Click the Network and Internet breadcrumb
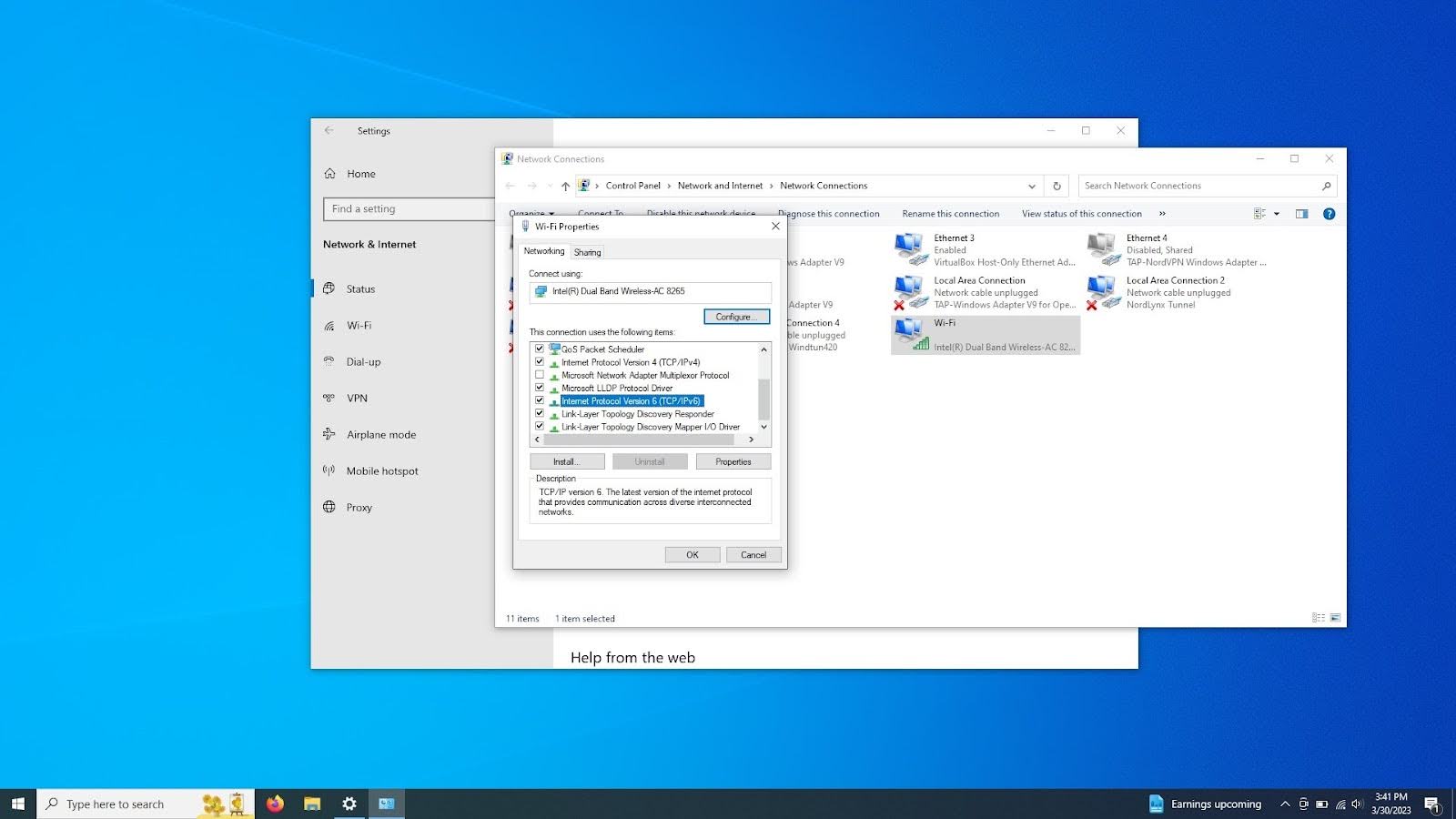1456x819 pixels. pyautogui.click(x=720, y=186)
